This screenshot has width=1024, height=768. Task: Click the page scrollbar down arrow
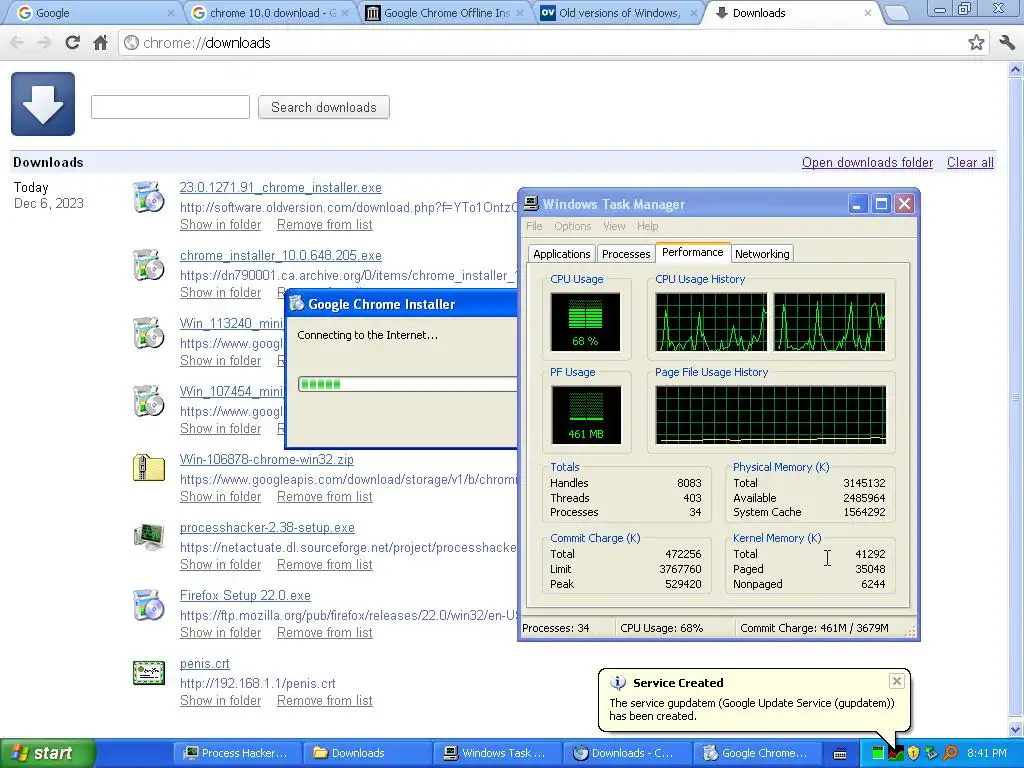coord(1016,729)
